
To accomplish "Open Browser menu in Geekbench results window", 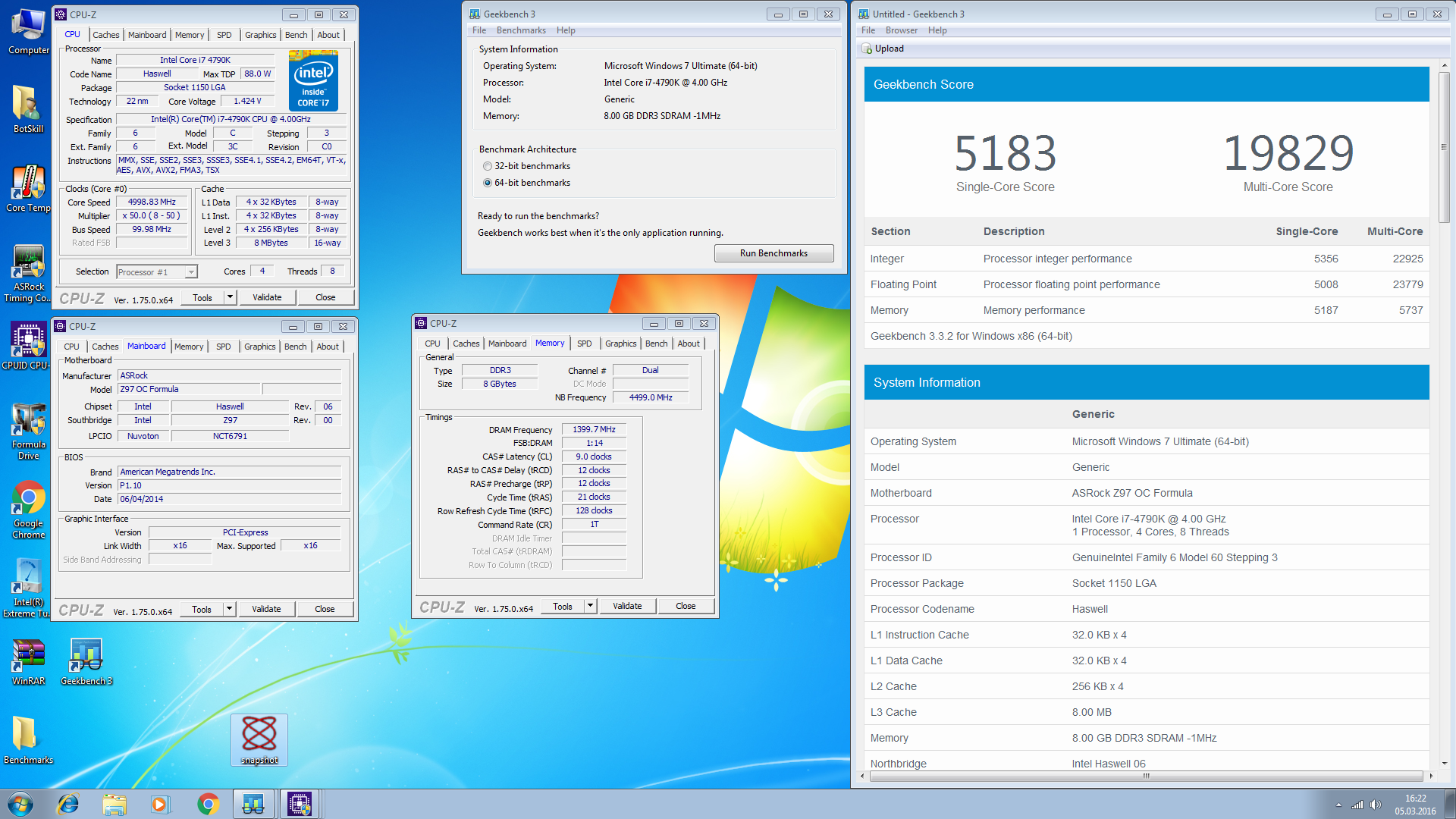I will (x=902, y=30).
